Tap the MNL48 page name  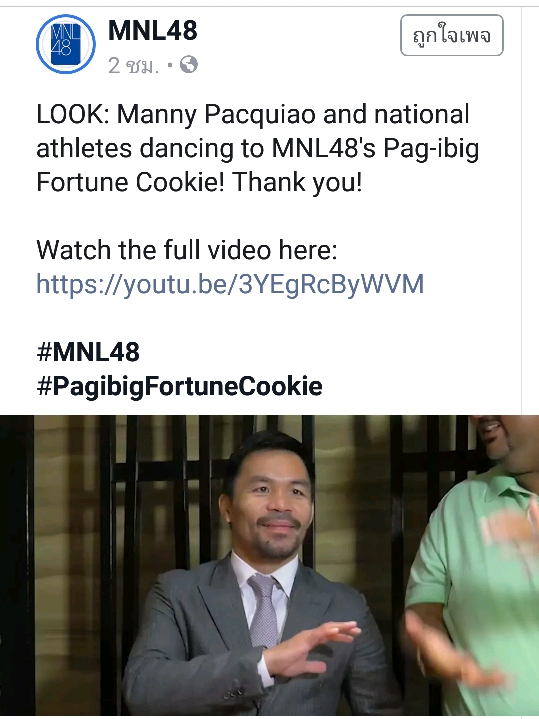click(152, 30)
